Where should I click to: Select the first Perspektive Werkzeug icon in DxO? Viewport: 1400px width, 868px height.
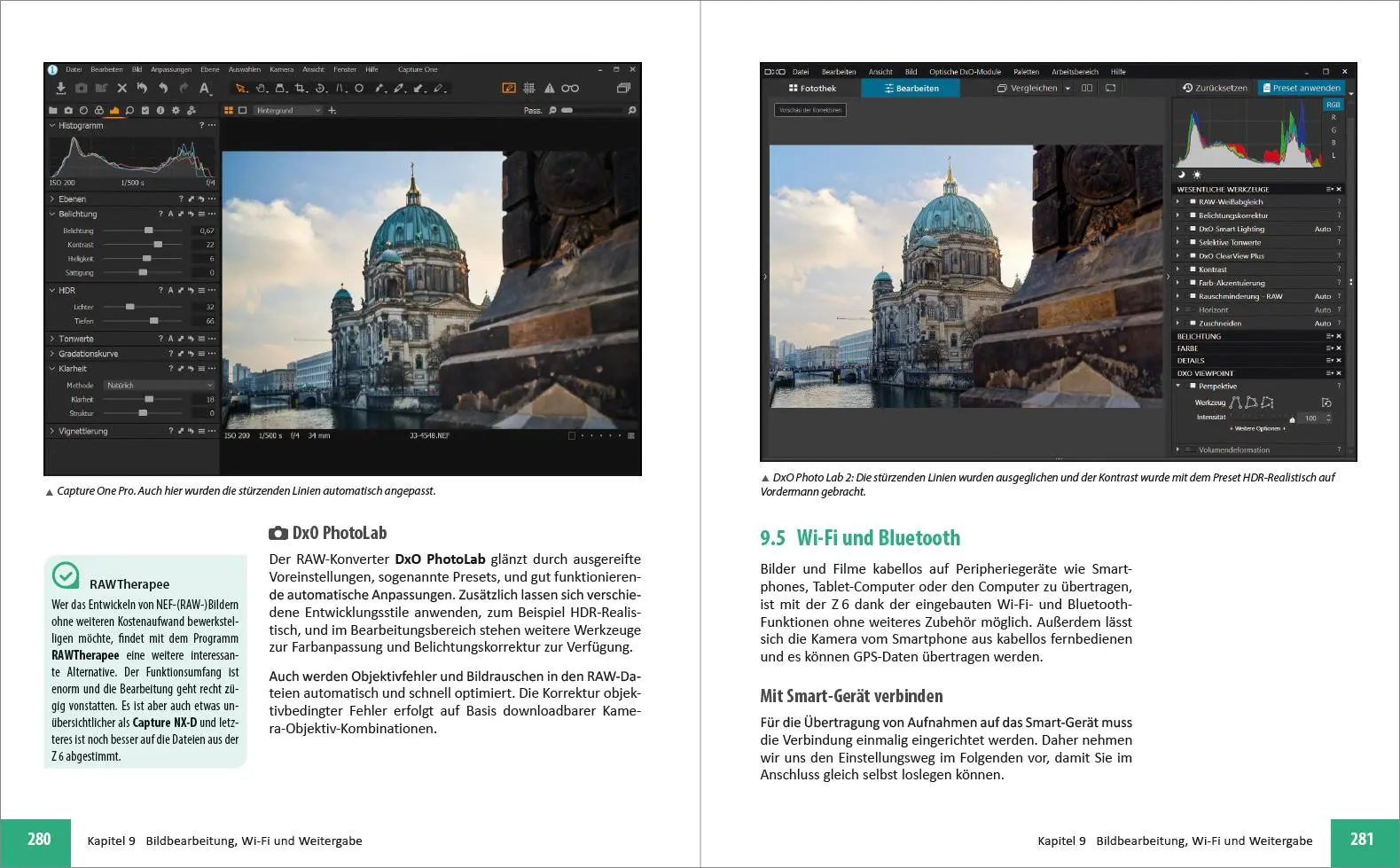(1235, 403)
